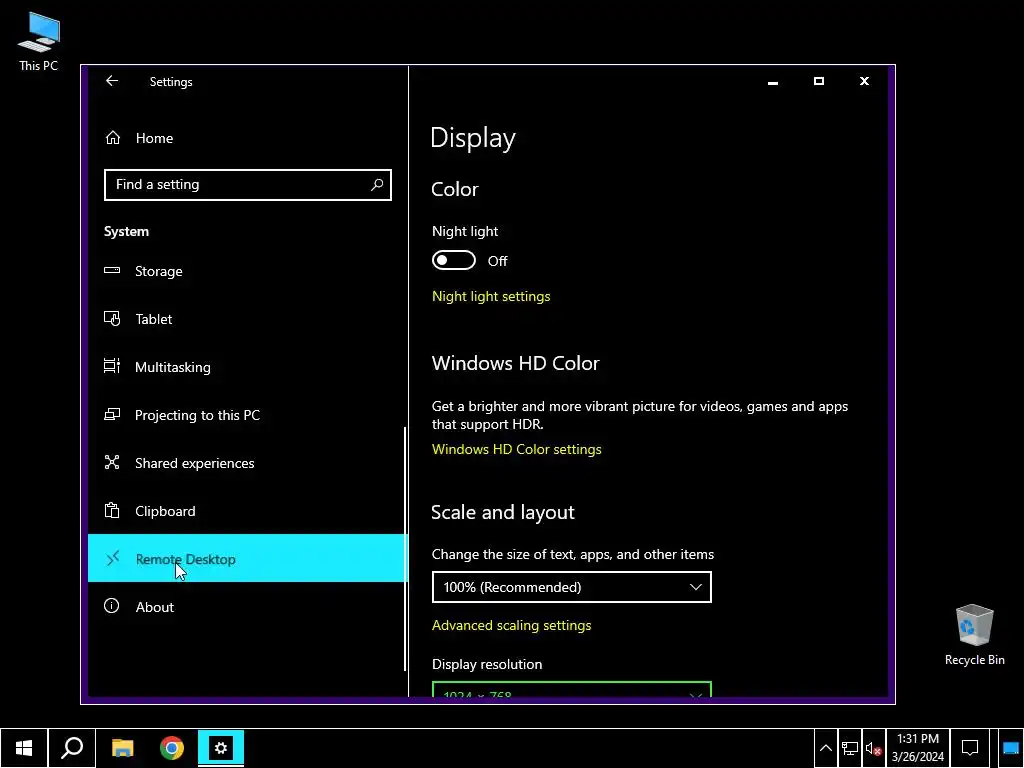This screenshot has width=1024, height=768.
Task: Toggle the Night light switch
Action: coord(454,261)
